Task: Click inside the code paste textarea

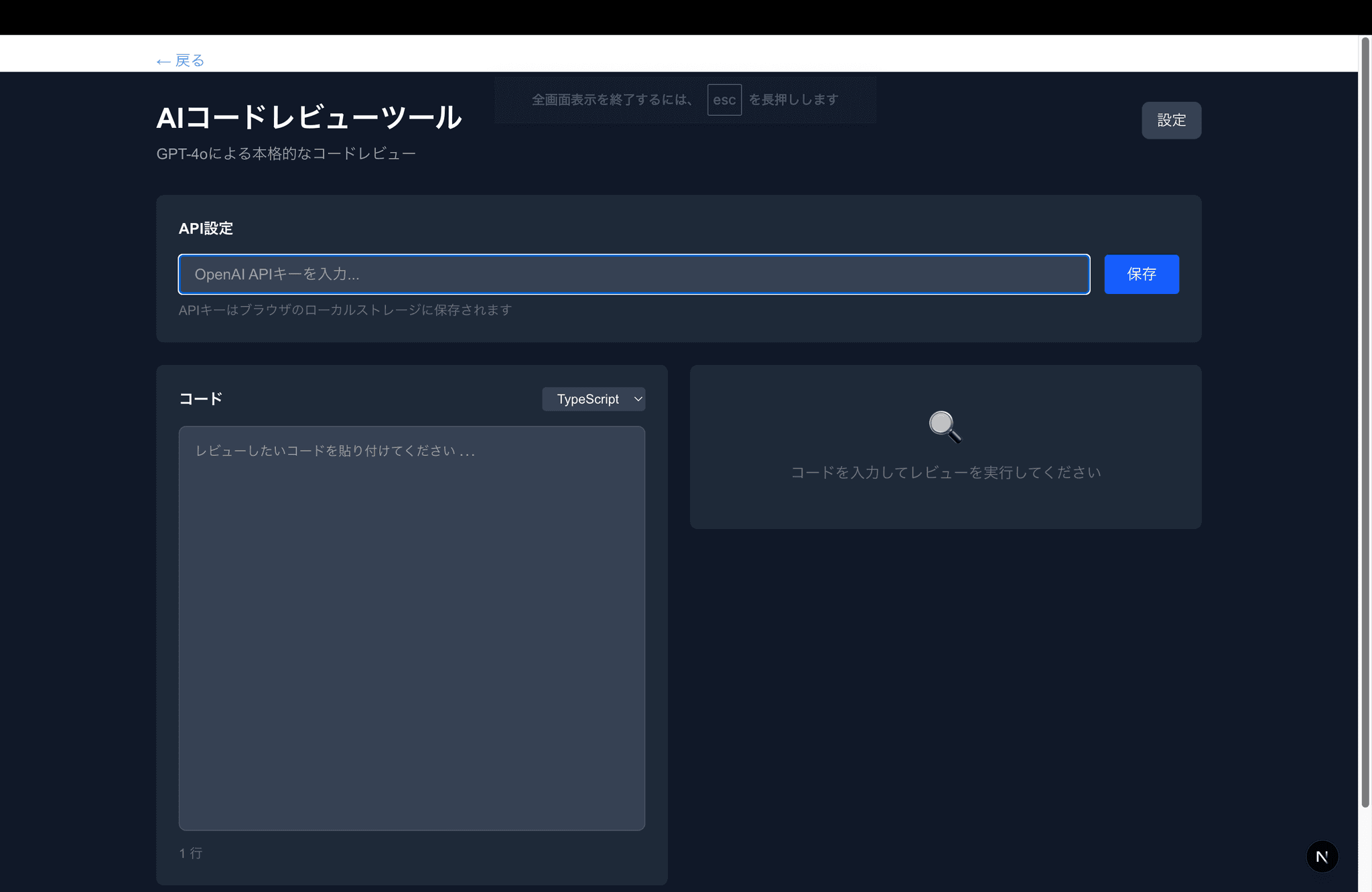Action: click(411, 627)
